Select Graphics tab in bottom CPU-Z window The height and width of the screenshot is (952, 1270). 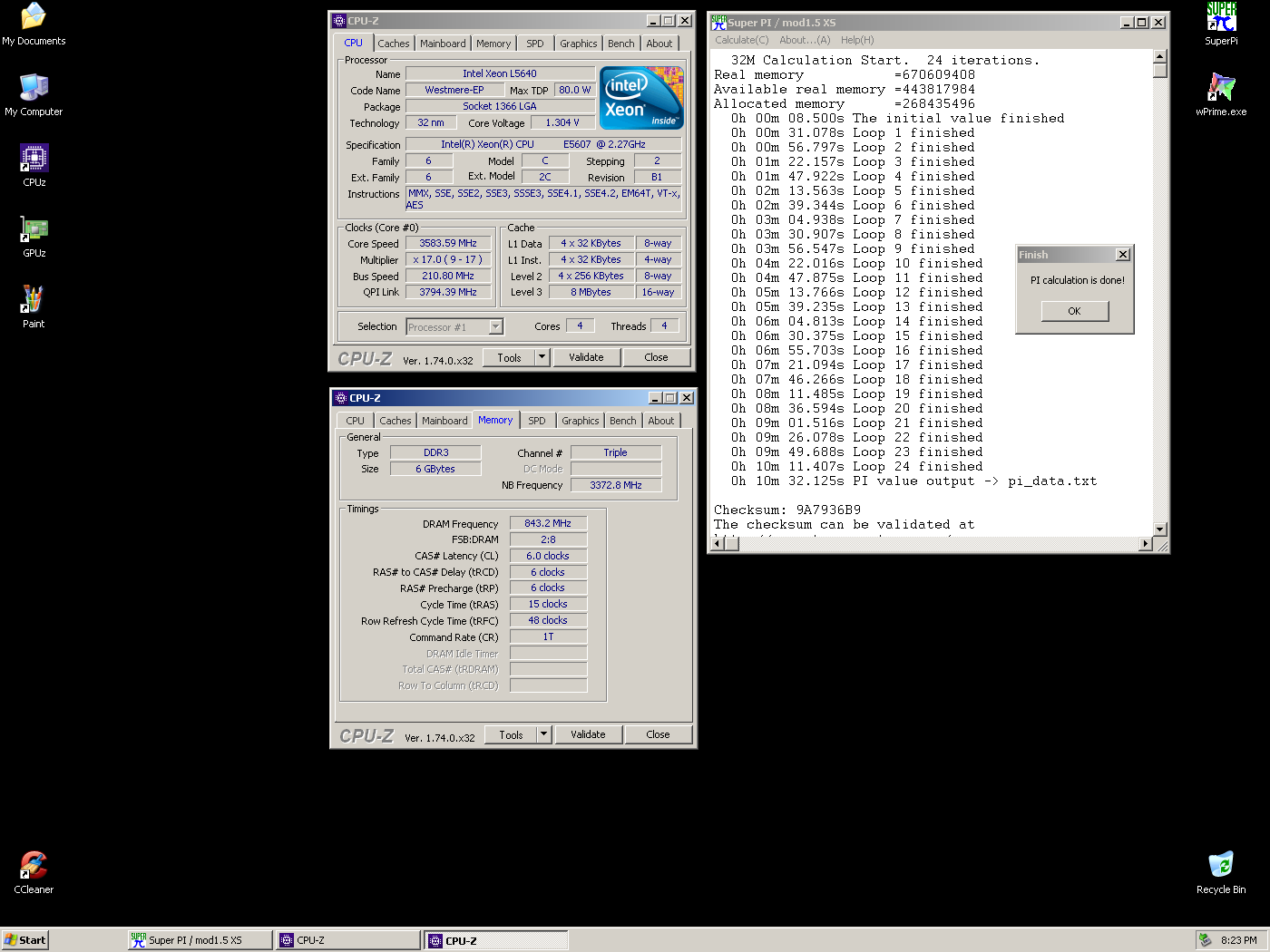point(580,421)
